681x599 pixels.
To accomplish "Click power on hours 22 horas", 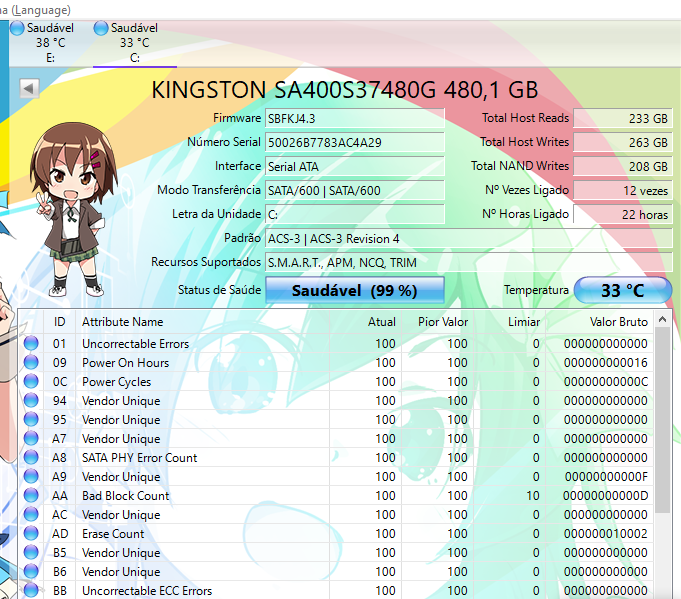I will 622,214.
